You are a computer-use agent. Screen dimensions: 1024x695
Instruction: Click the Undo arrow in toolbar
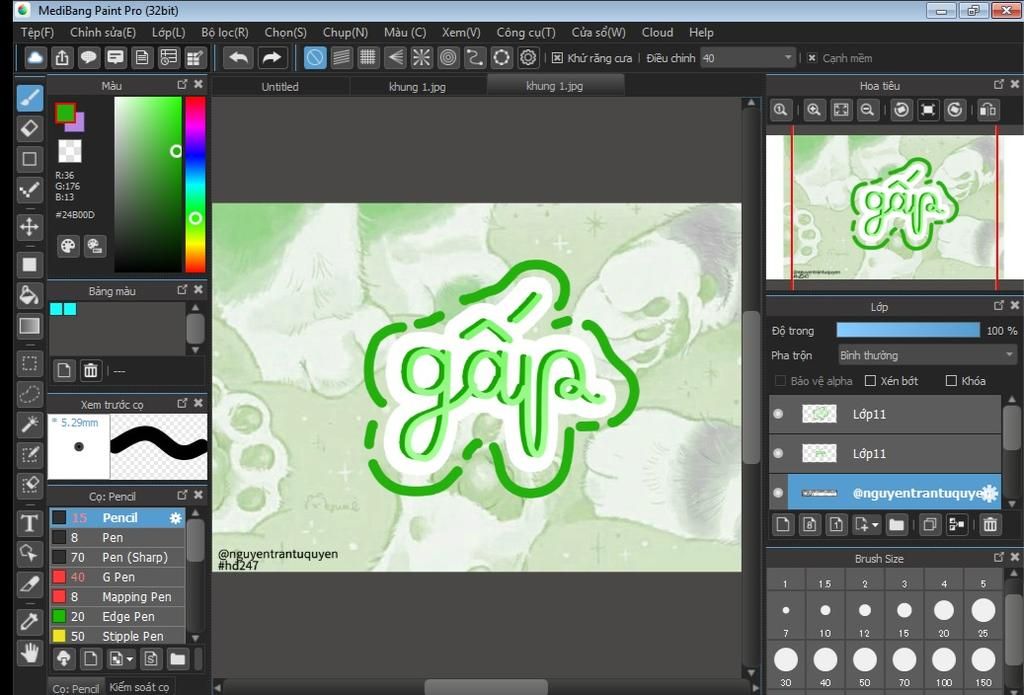click(238, 58)
